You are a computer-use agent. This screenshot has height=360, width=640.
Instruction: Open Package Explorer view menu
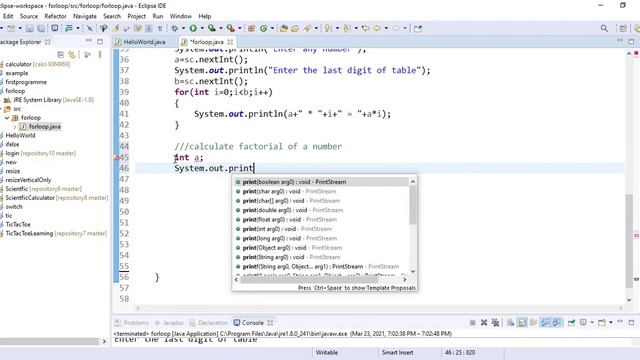click(x=100, y=54)
